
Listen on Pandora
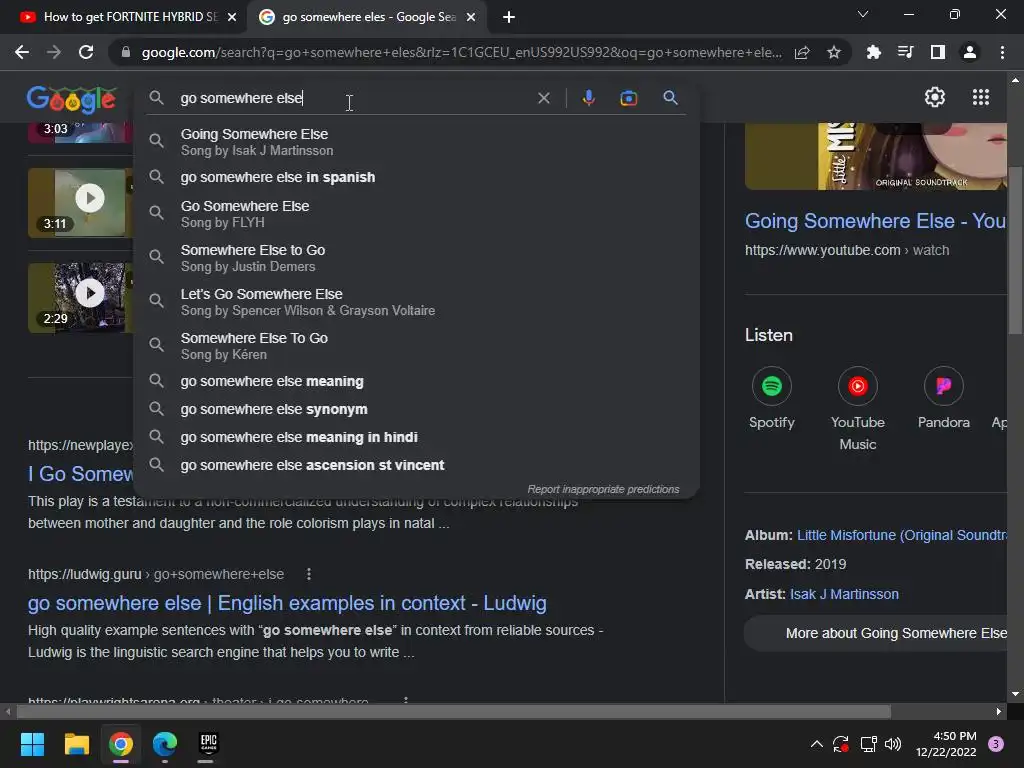(944, 398)
